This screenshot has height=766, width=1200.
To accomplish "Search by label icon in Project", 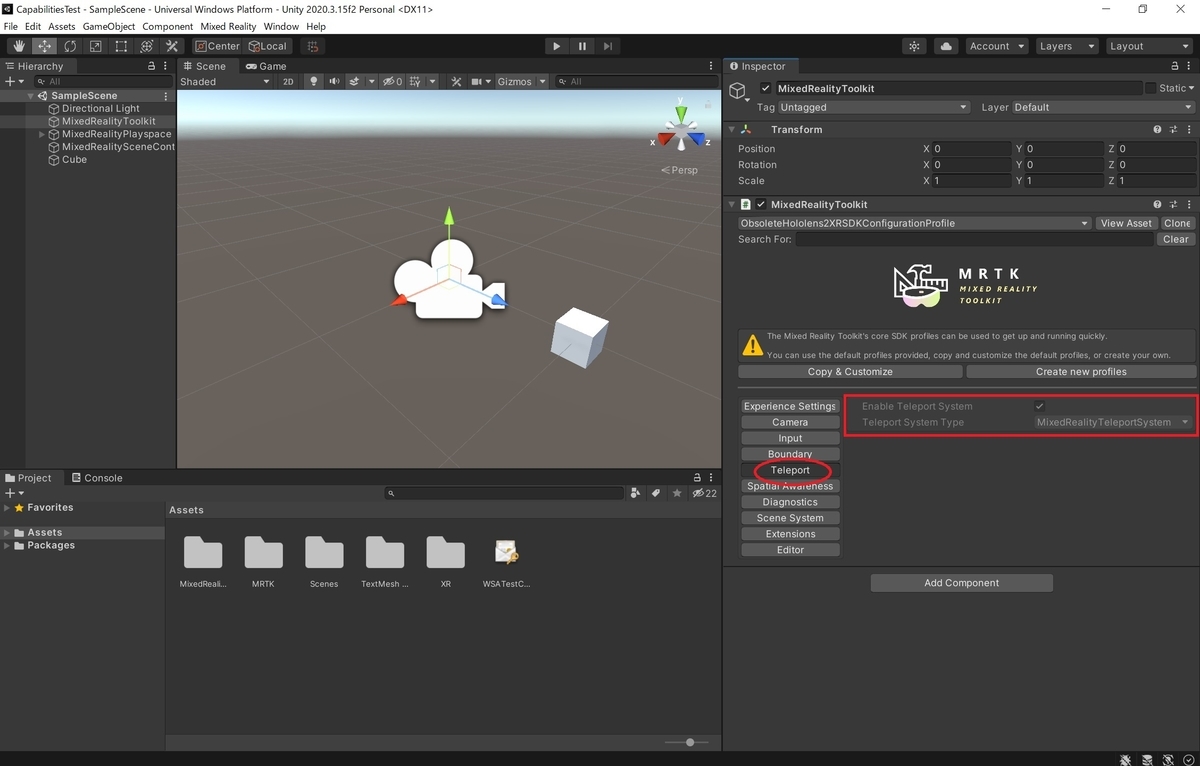I will click(x=656, y=493).
